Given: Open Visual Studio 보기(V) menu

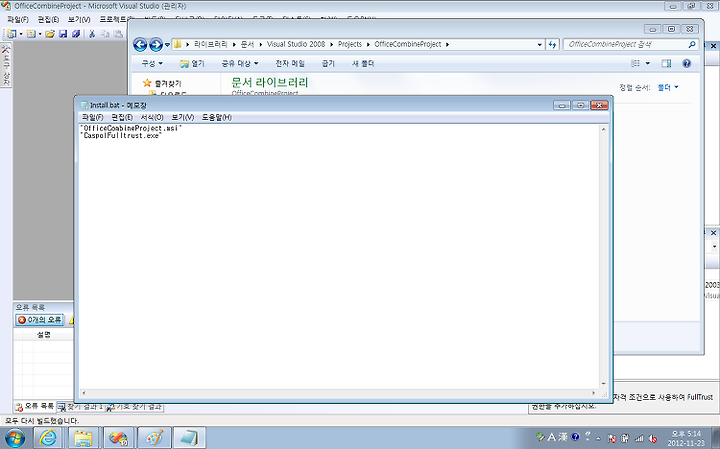Looking at the screenshot, I should tap(79, 19).
